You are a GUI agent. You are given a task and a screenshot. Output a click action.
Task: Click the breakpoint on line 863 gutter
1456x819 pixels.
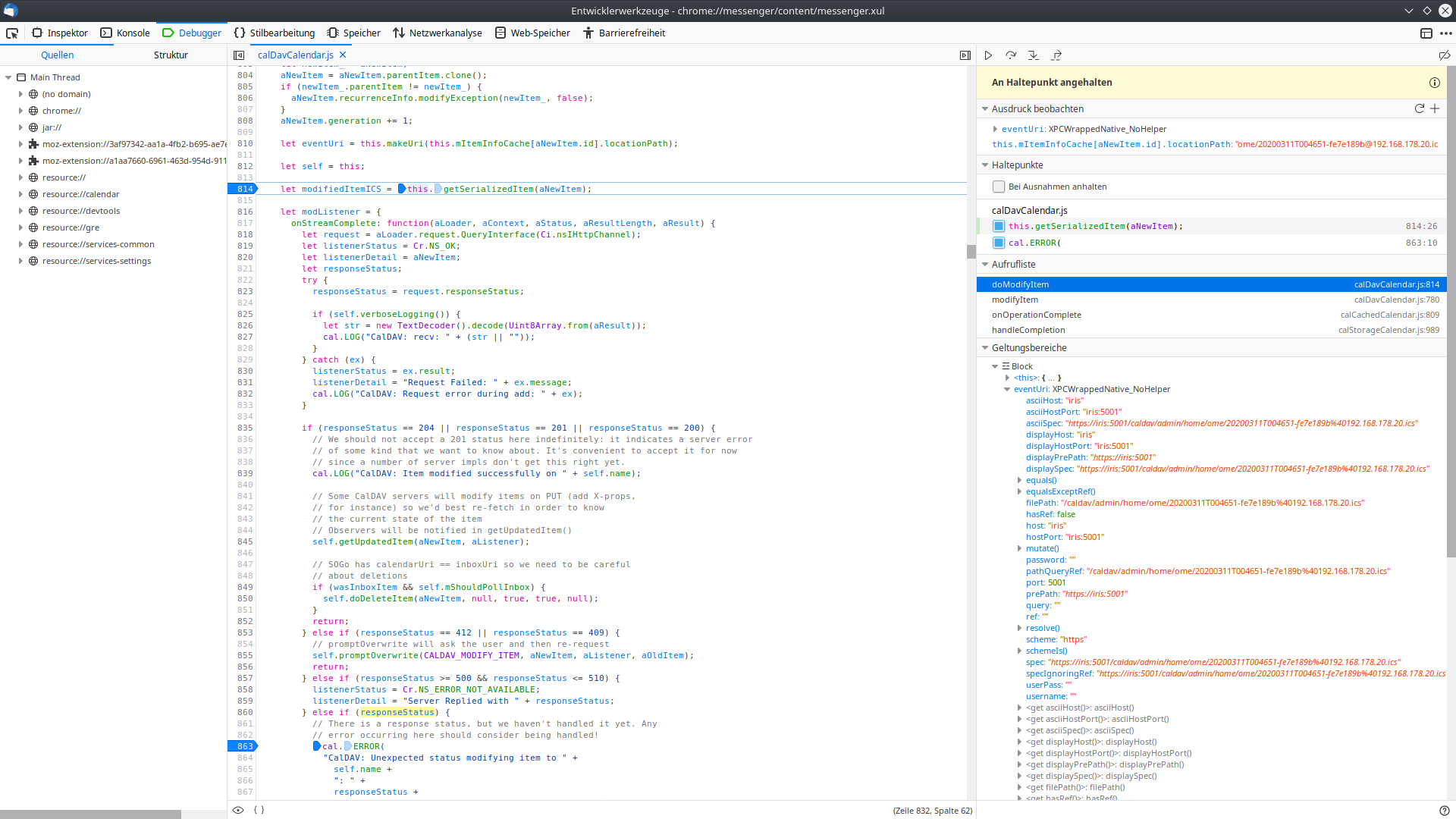tap(244, 746)
